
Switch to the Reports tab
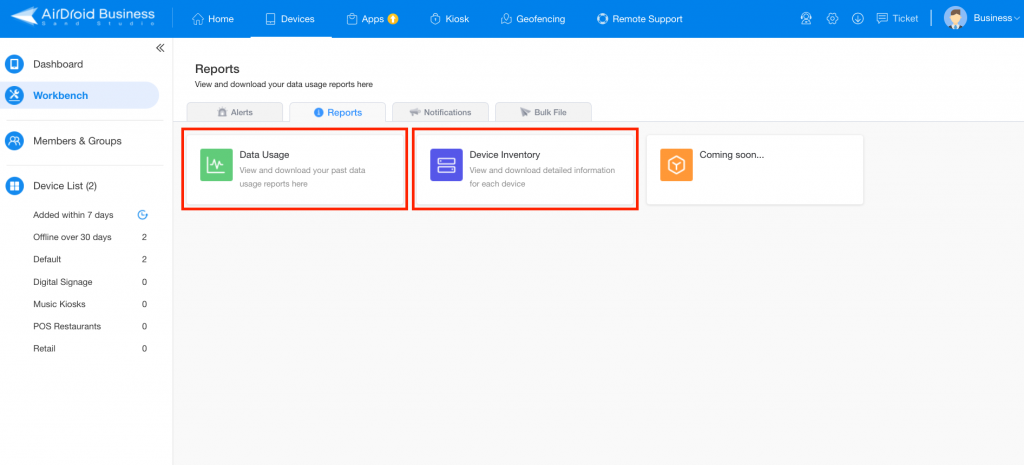coord(338,112)
